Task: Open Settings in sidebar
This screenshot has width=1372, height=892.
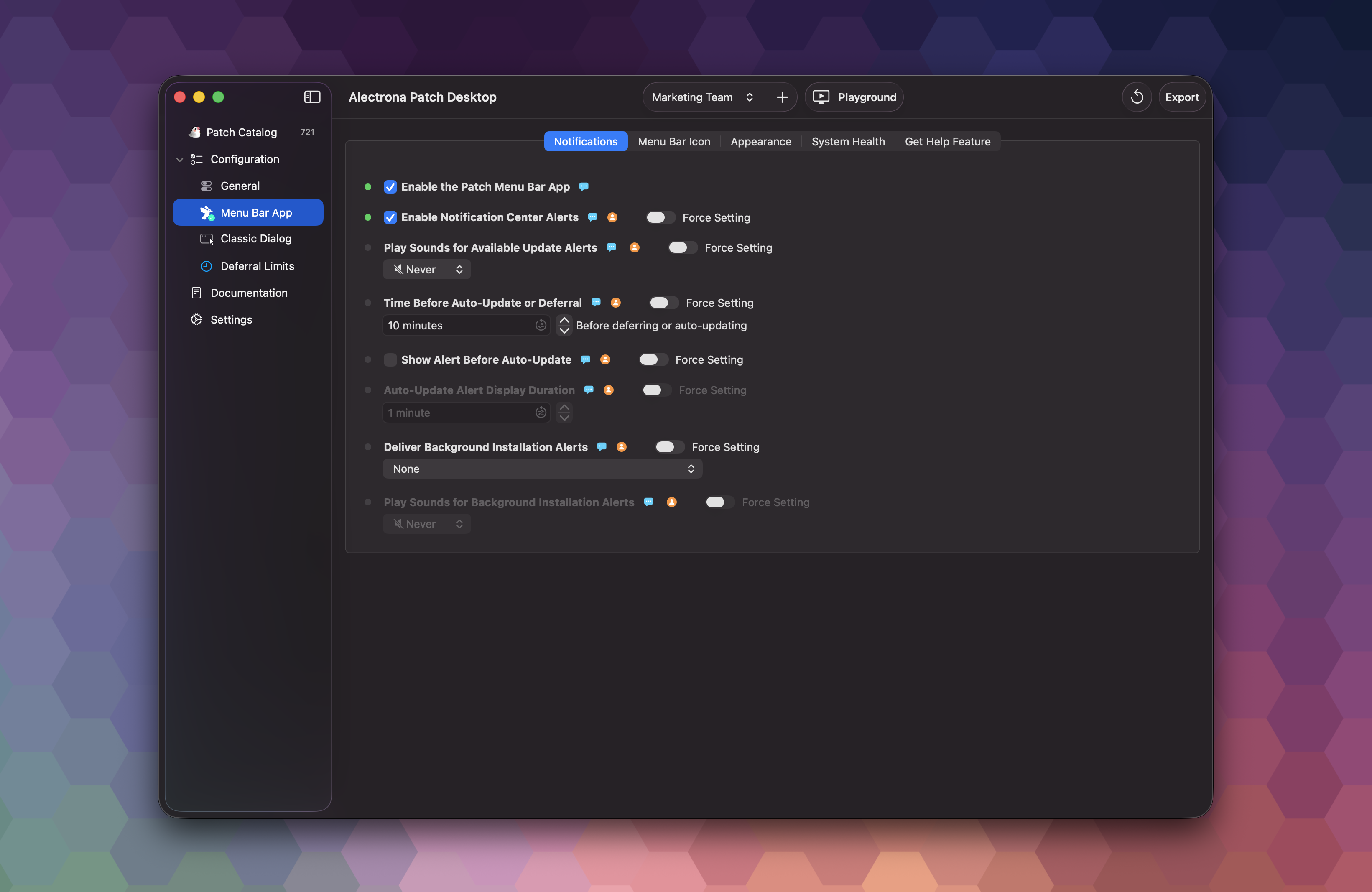Action: pos(248,319)
